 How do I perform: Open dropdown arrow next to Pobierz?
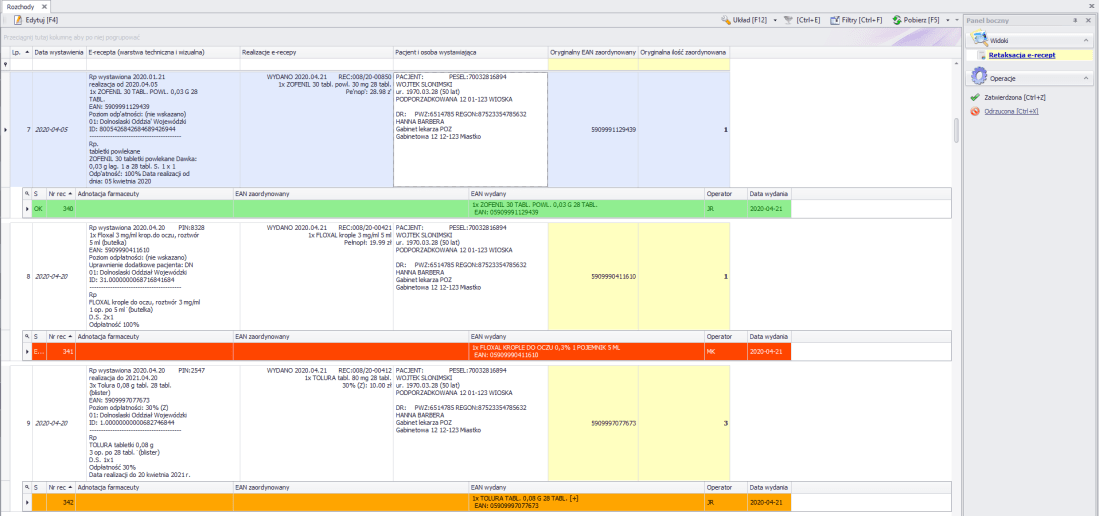point(947,20)
